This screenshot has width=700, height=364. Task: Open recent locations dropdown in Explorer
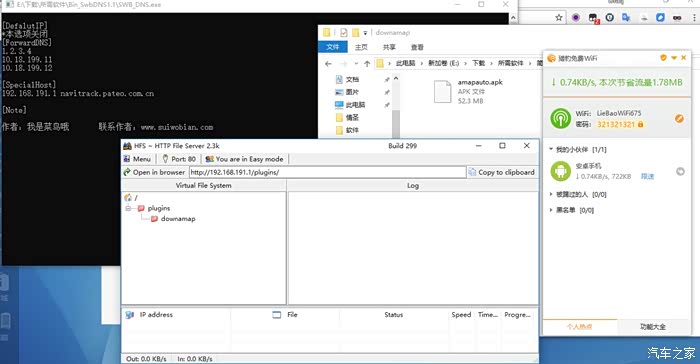[x=356, y=64]
